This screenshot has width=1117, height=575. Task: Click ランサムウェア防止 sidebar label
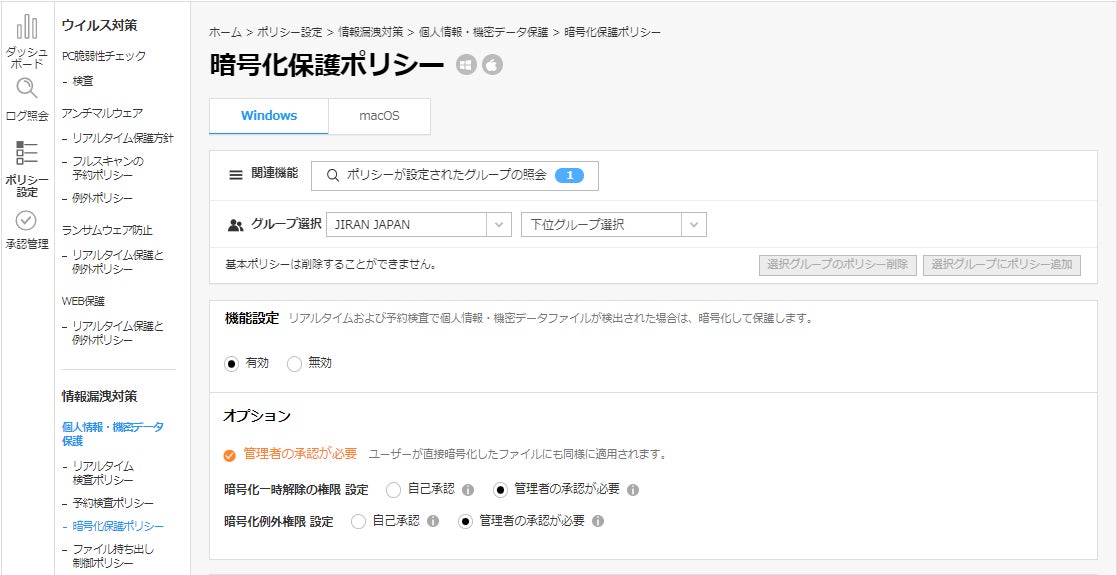tap(108, 230)
